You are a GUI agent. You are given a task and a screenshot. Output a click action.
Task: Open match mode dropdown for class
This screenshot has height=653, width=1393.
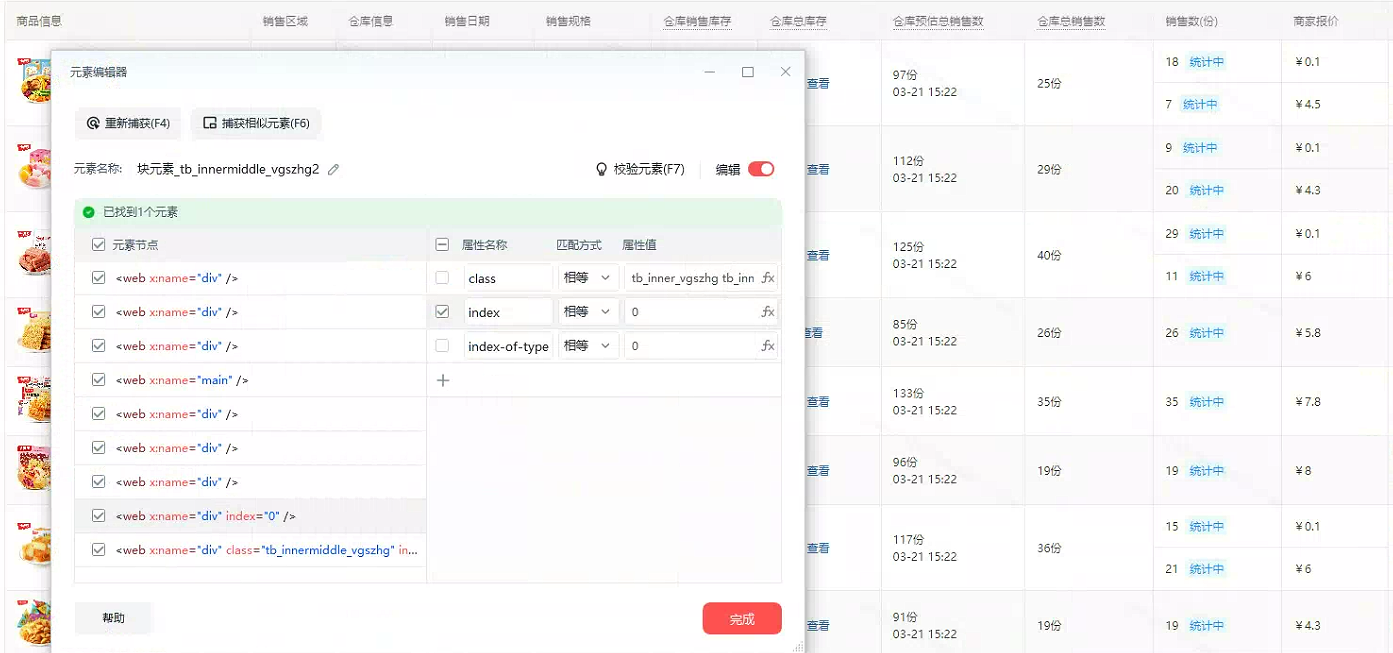[587, 278]
